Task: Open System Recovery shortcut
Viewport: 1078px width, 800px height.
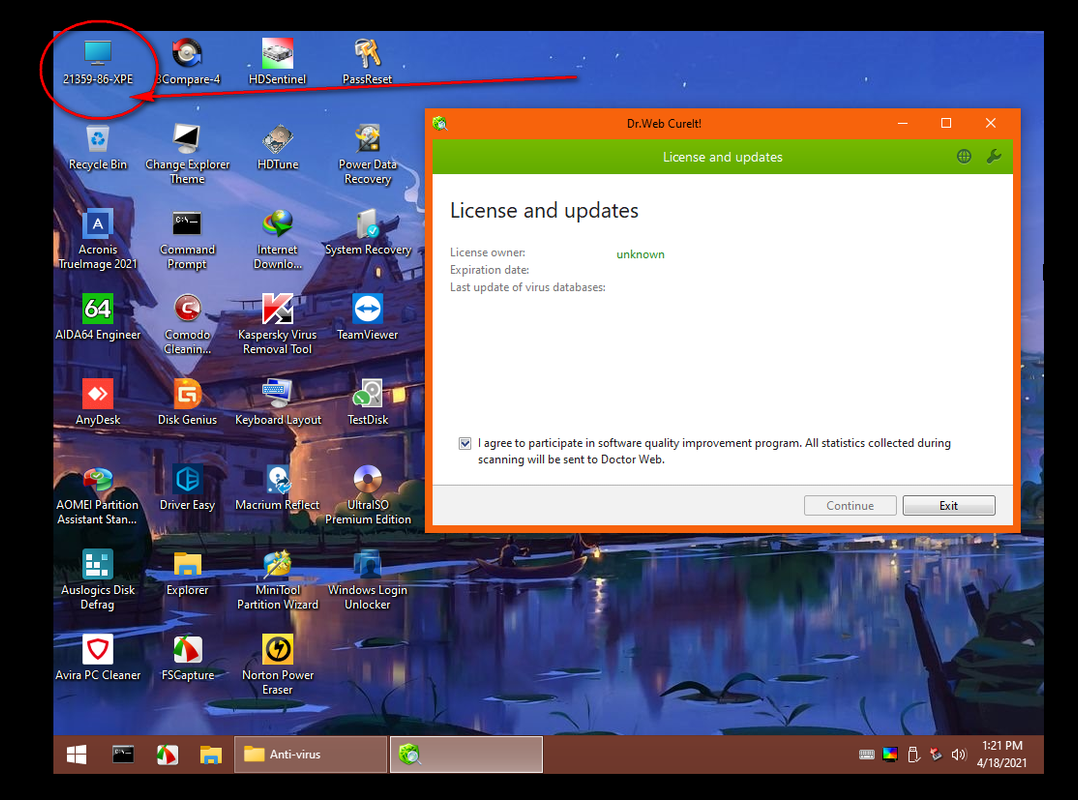Action: pos(367,232)
